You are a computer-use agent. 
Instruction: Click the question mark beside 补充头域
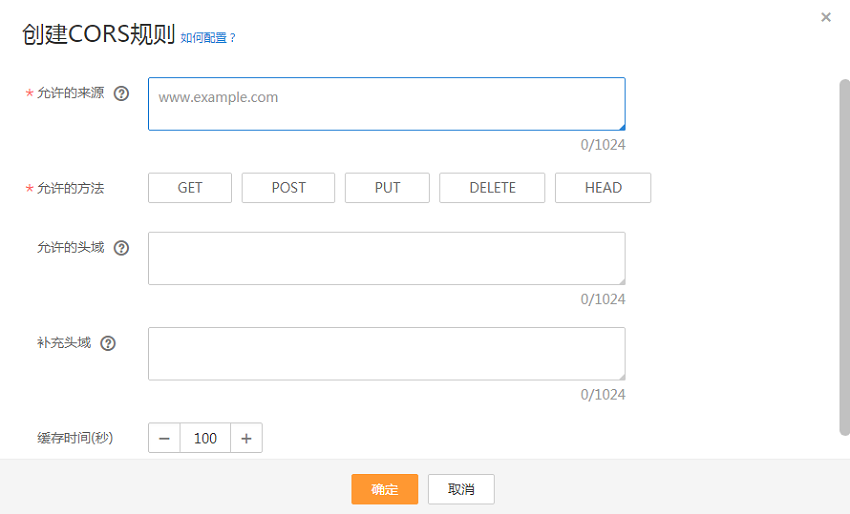(108, 343)
